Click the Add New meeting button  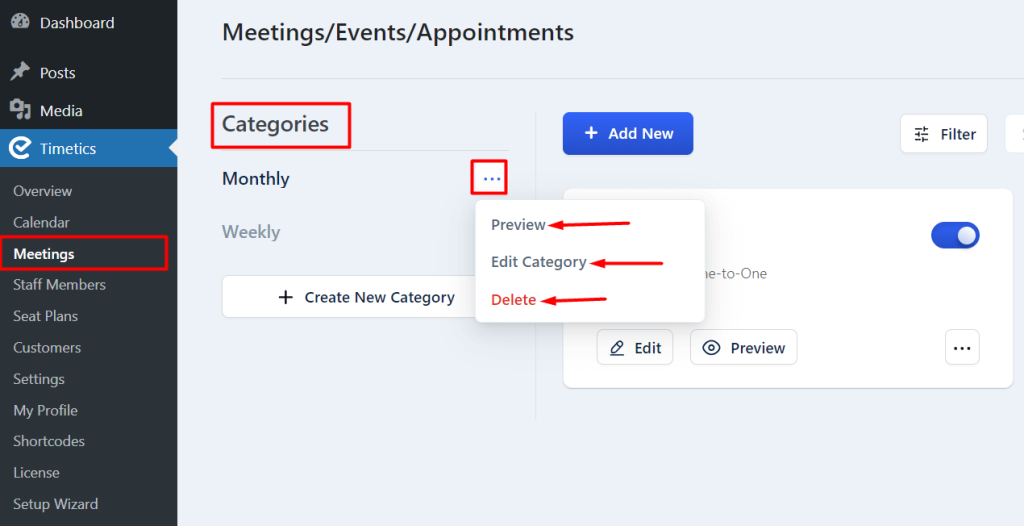pyautogui.click(x=628, y=133)
